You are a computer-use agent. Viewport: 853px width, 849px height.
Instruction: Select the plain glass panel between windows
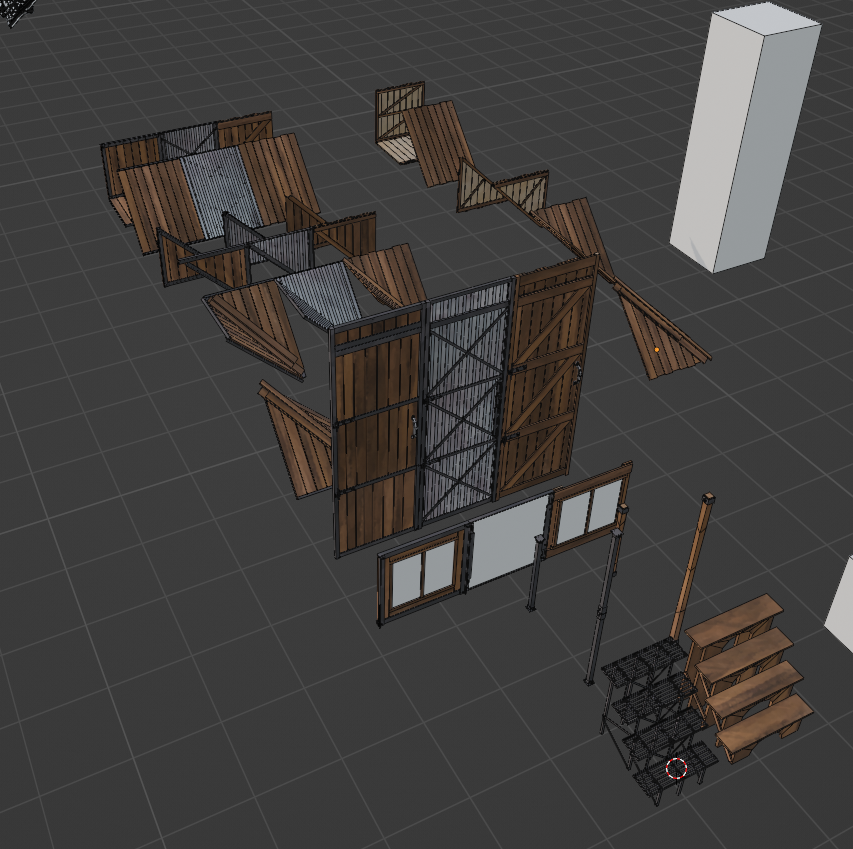[509, 544]
